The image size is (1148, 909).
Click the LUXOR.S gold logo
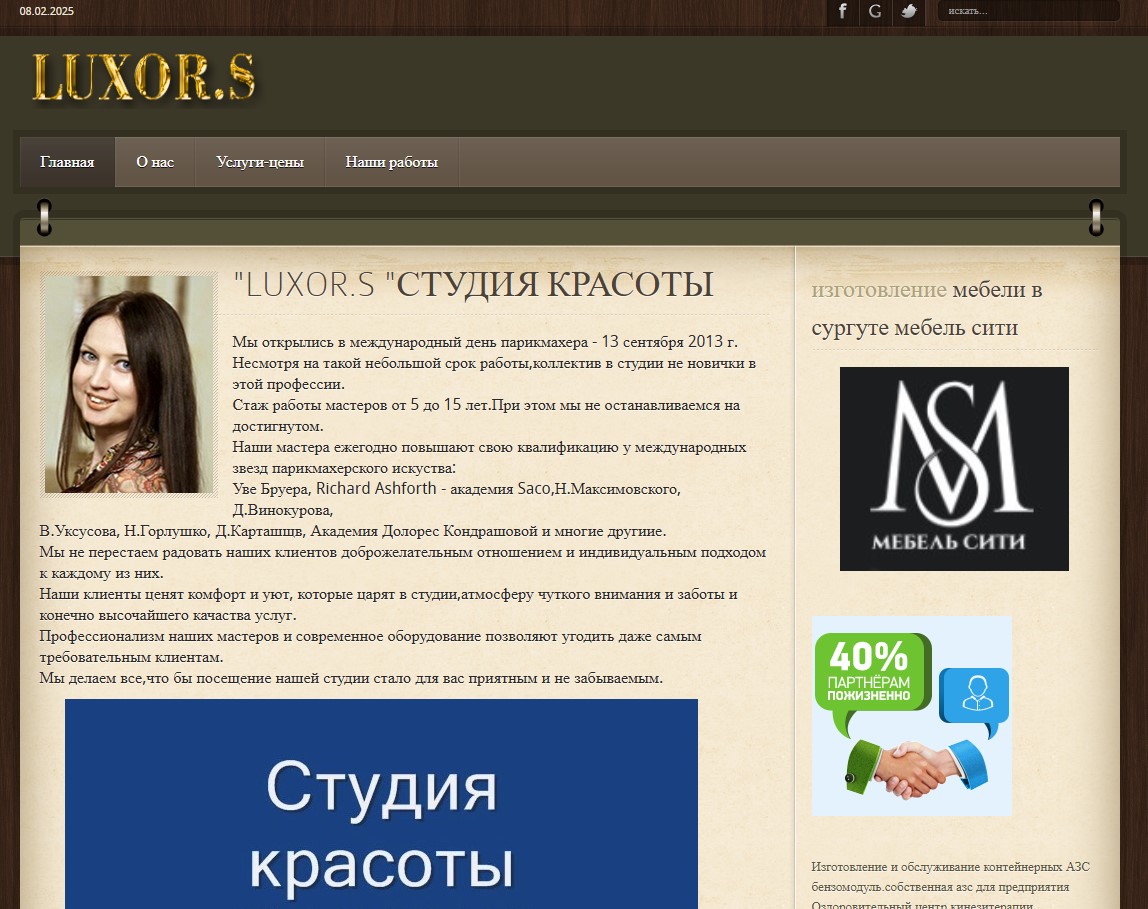point(144,78)
